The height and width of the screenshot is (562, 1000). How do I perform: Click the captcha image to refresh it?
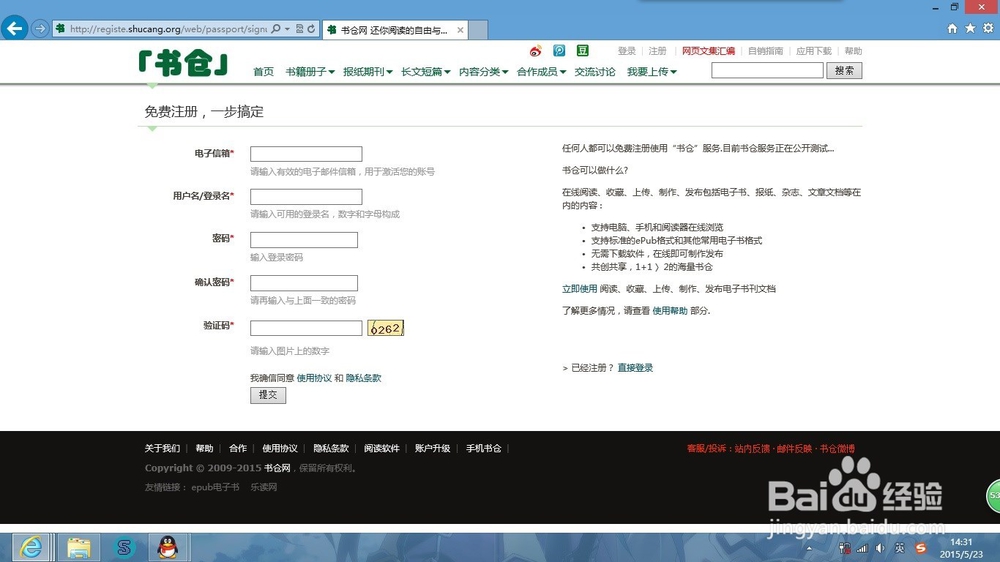[x=385, y=328]
